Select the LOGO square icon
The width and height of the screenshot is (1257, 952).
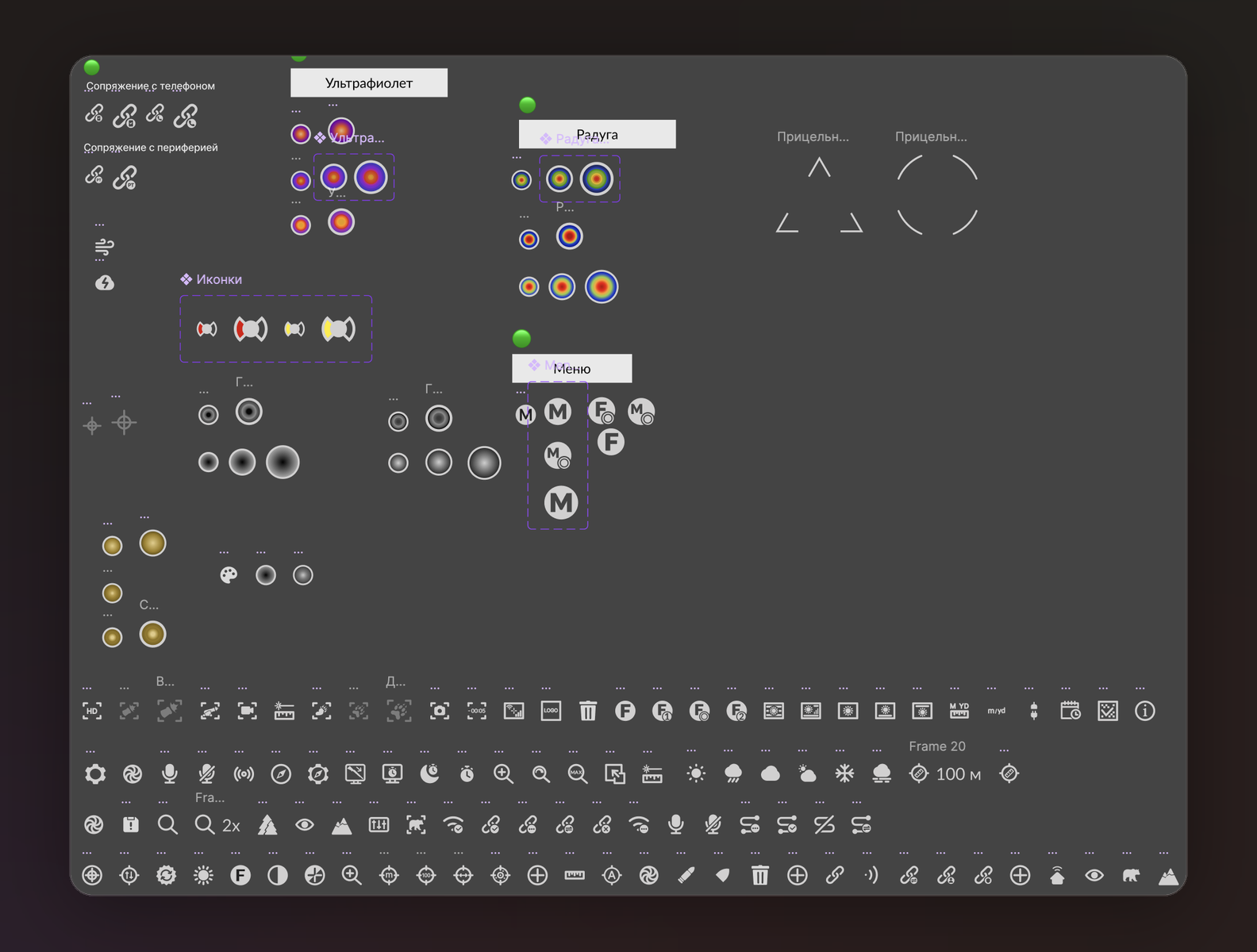pos(551,711)
